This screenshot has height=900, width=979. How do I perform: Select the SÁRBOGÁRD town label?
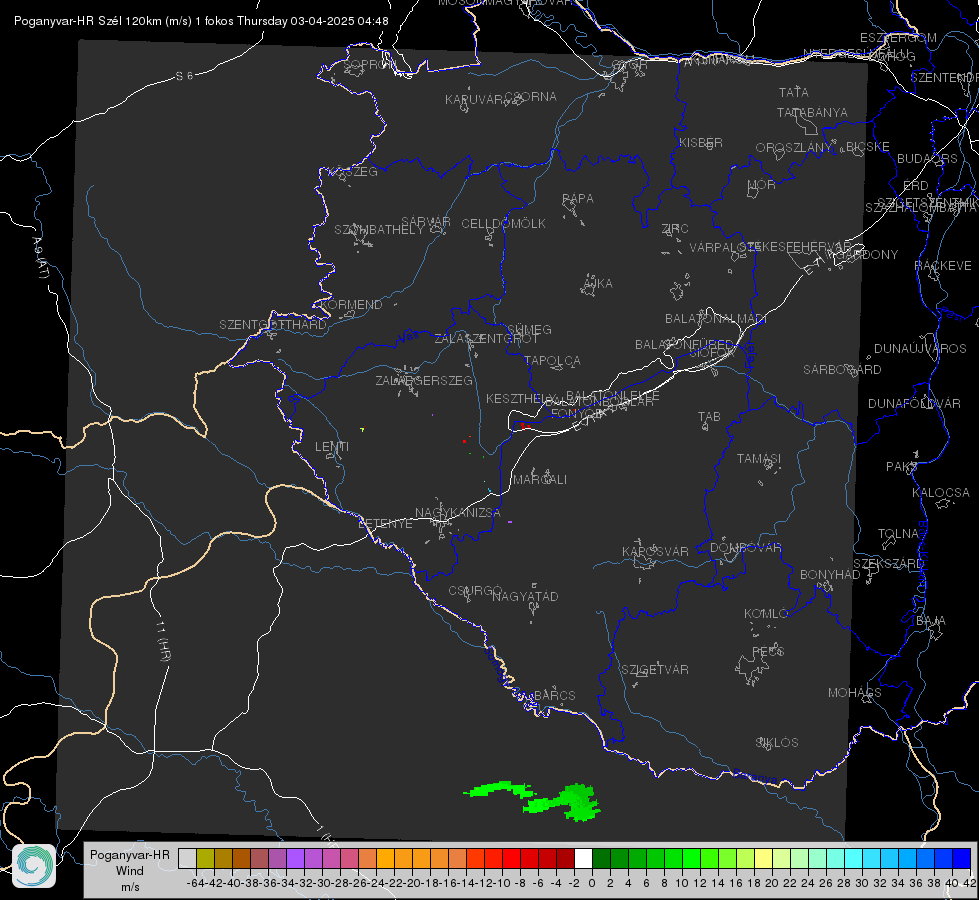click(842, 370)
